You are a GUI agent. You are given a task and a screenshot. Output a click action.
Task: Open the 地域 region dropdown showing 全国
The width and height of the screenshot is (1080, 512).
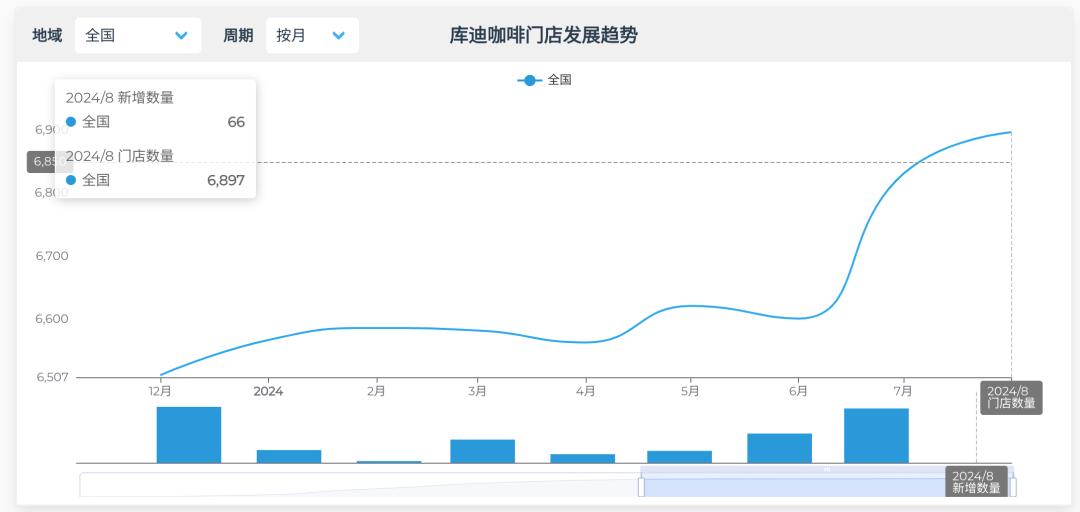click(x=138, y=35)
